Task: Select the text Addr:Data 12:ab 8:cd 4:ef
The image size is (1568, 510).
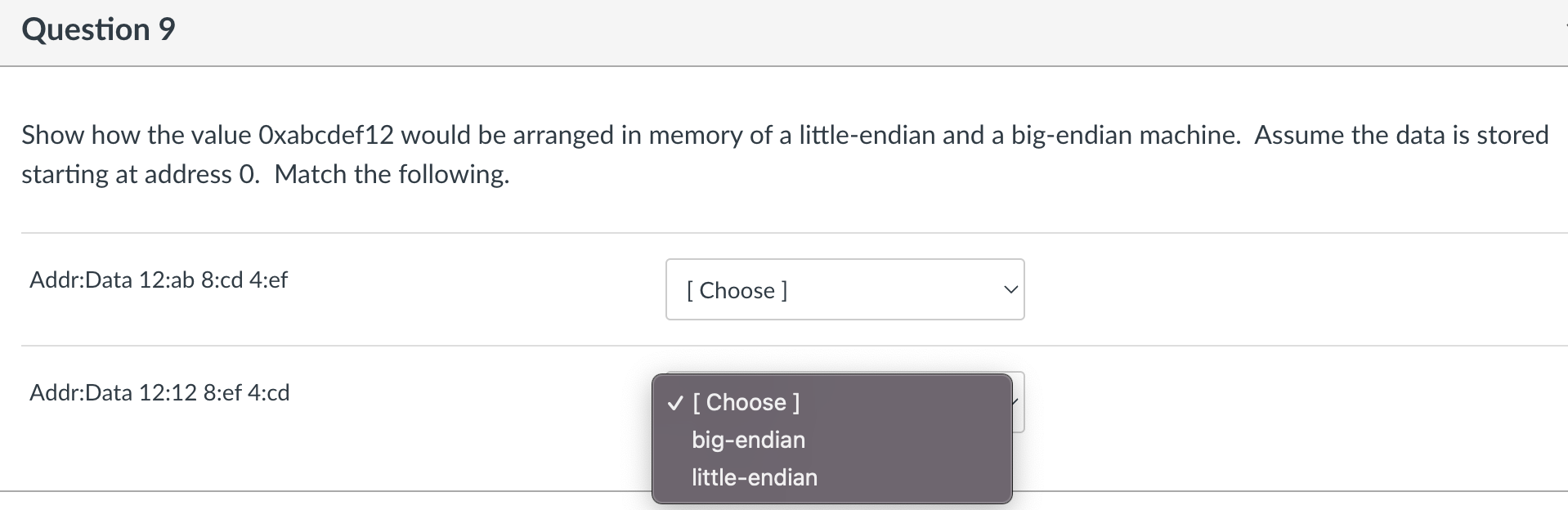Action: pos(158,280)
